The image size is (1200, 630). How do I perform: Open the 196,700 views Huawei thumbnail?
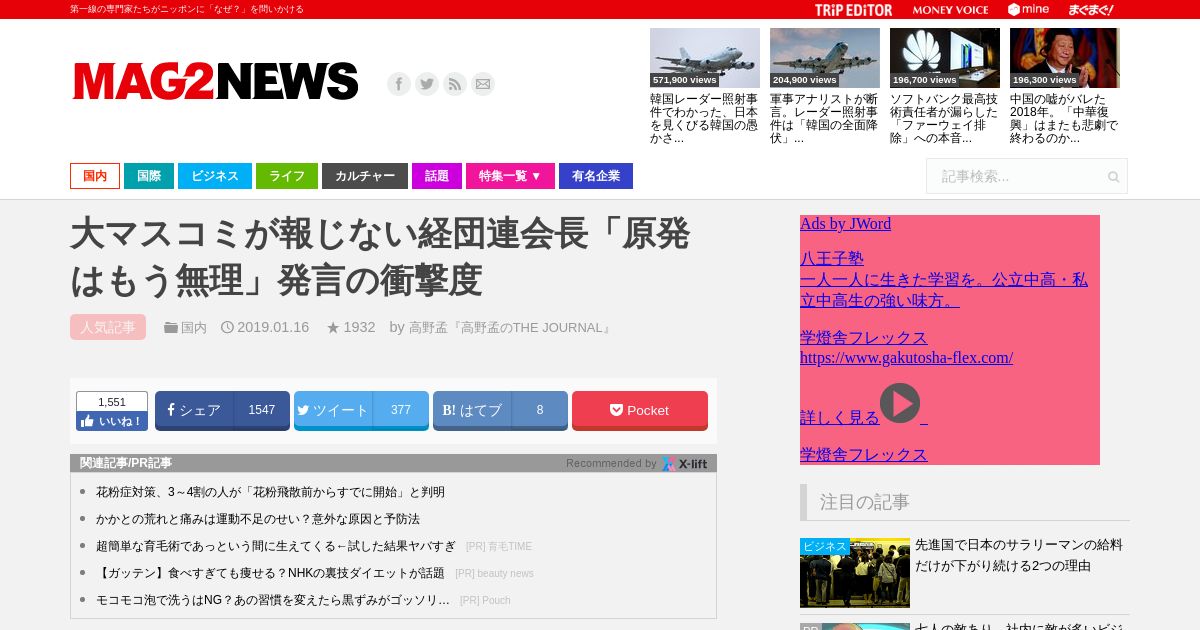pos(945,58)
